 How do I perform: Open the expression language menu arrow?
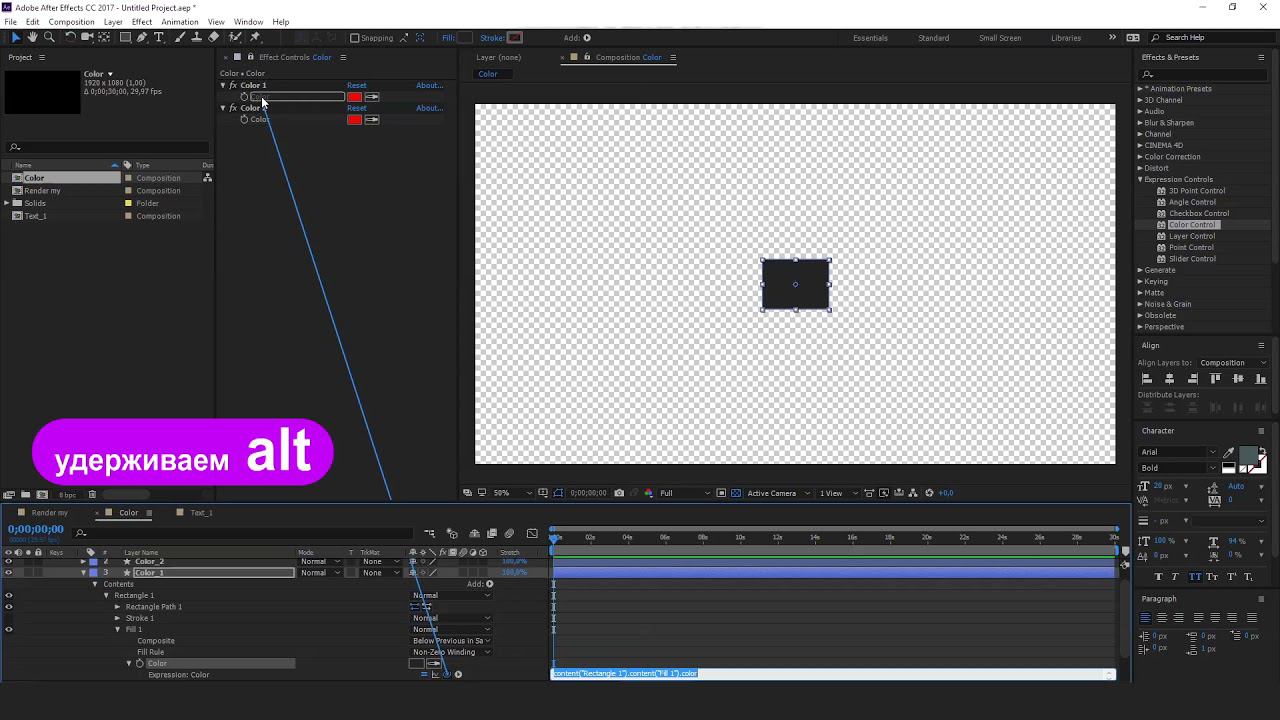(458, 674)
